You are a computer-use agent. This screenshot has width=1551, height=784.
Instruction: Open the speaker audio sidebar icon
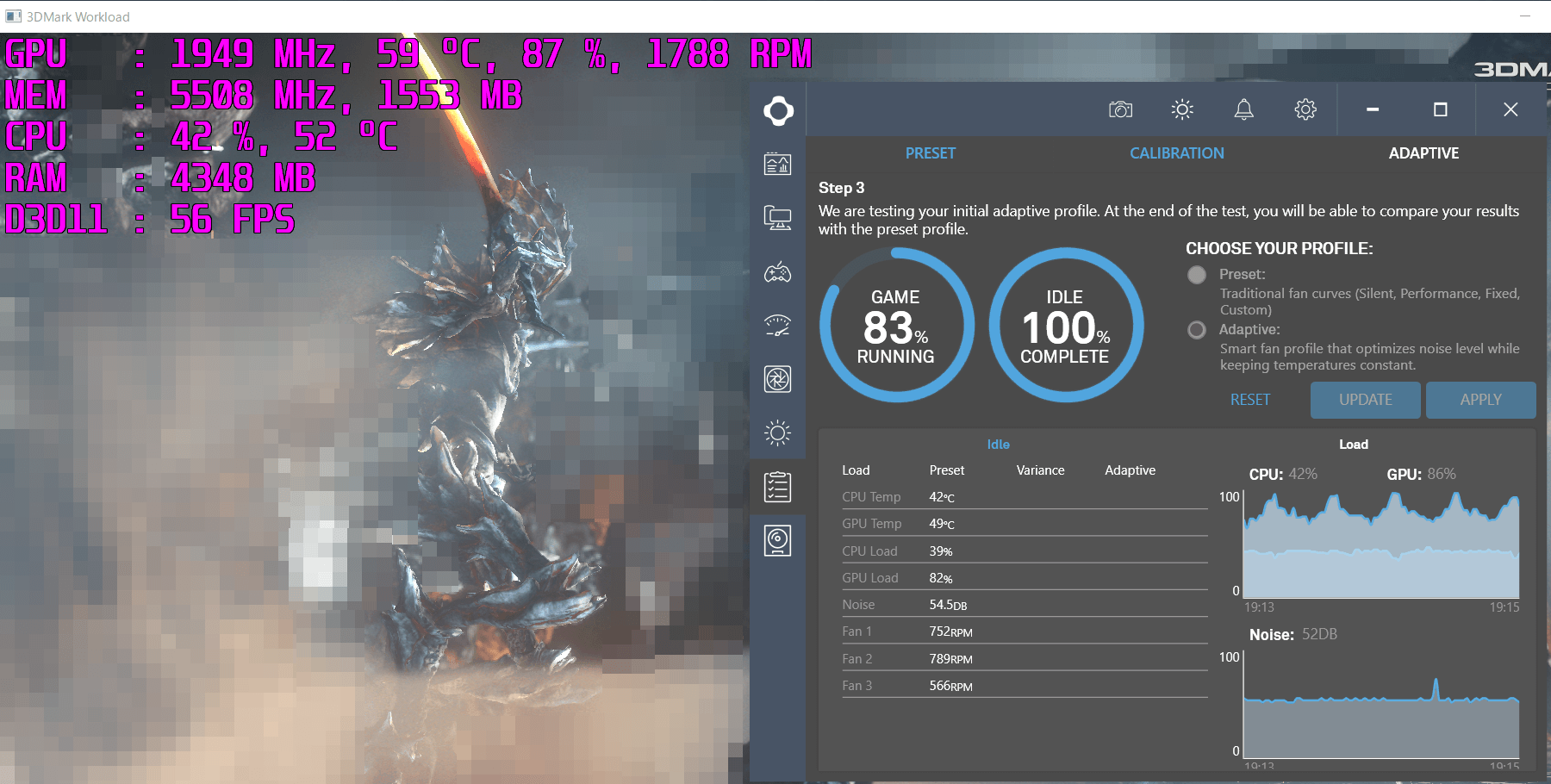pos(778,541)
